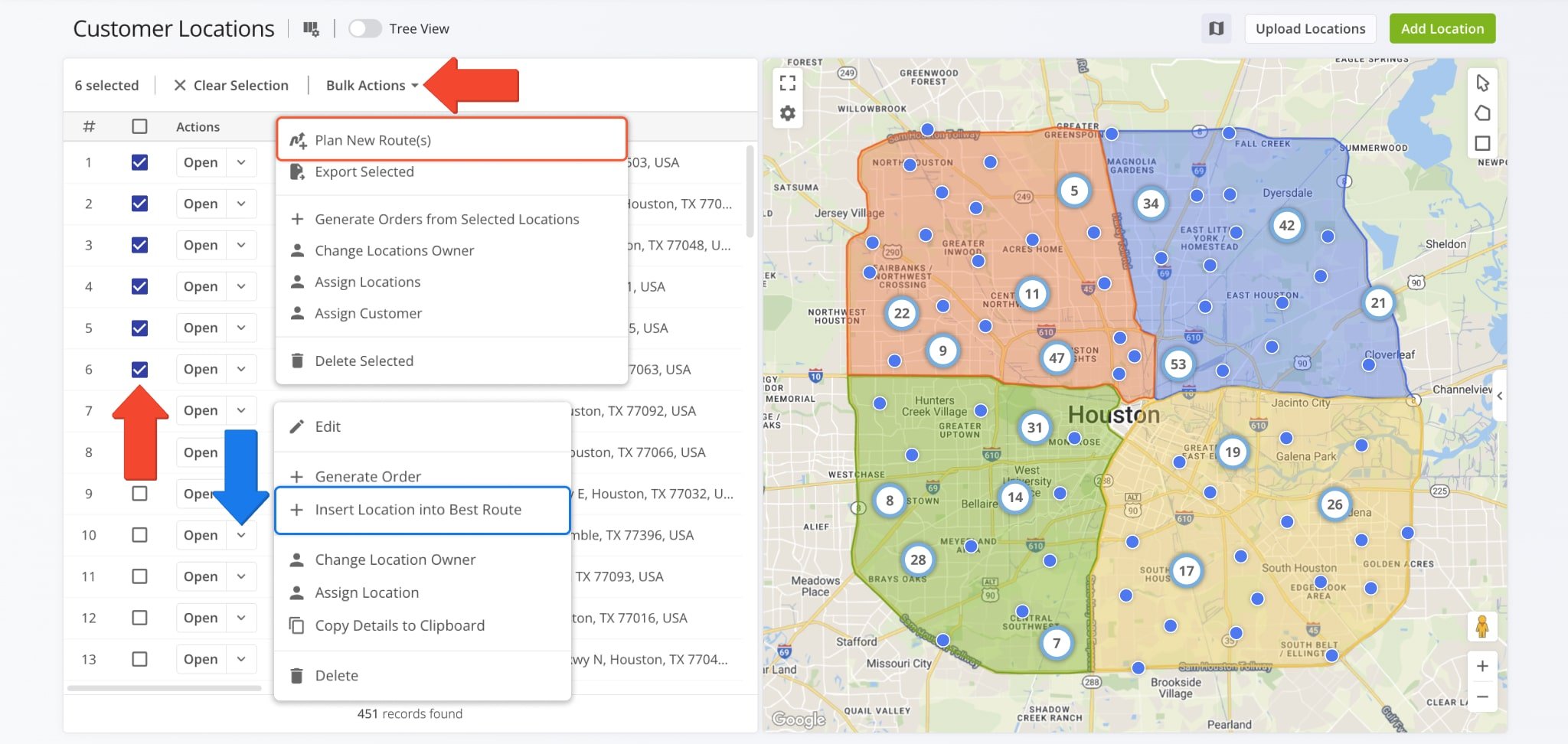Toggle the select-all header checkbox
Viewport: 1568px width, 744px height.
click(x=139, y=126)
